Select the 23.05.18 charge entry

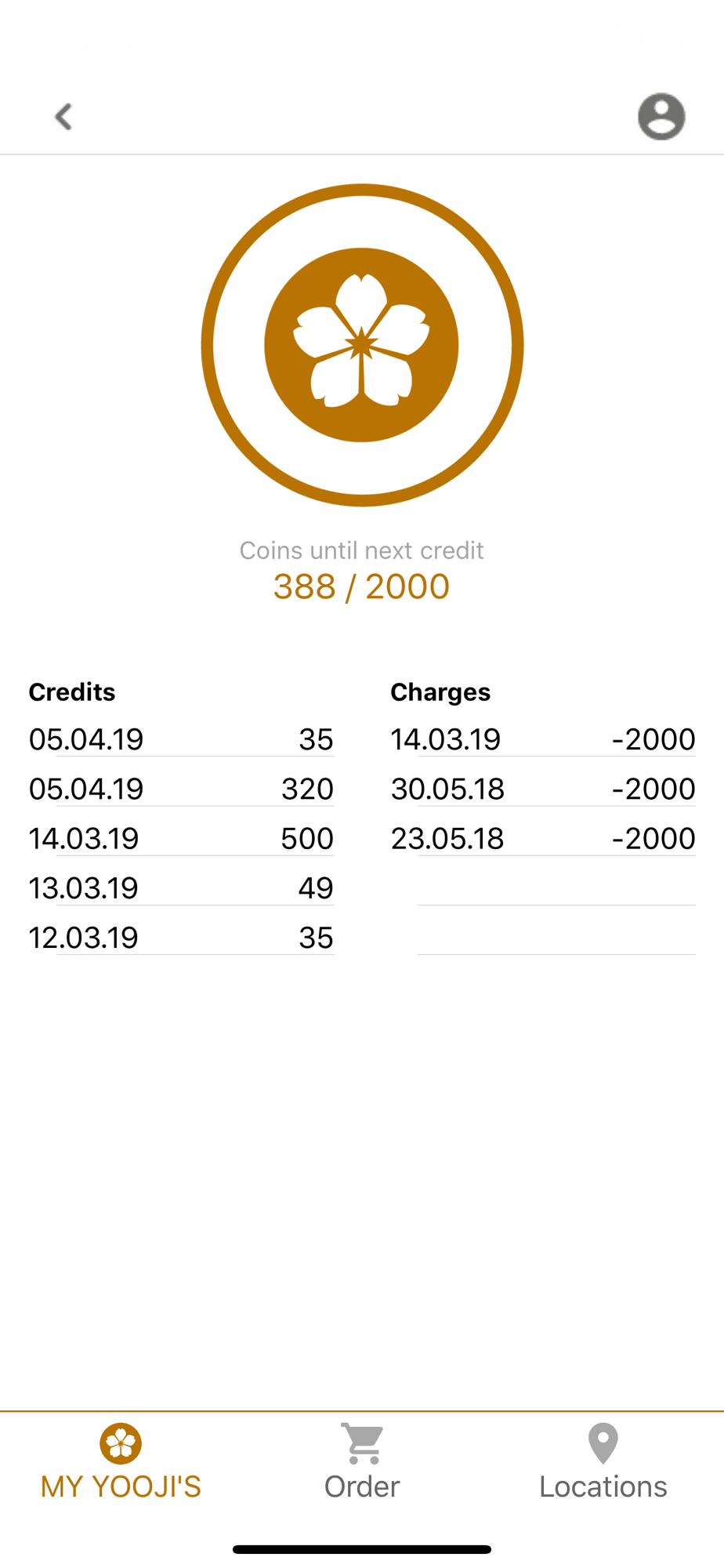(543, 838)
